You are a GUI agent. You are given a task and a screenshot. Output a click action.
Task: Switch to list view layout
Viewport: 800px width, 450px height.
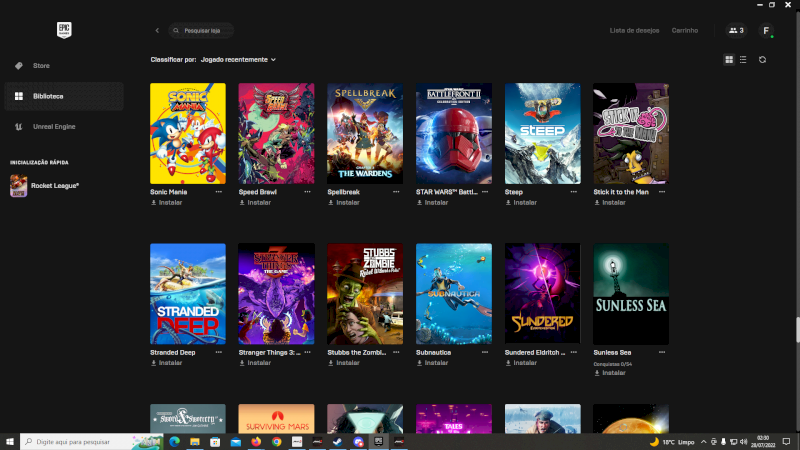(x=742, y=60)
